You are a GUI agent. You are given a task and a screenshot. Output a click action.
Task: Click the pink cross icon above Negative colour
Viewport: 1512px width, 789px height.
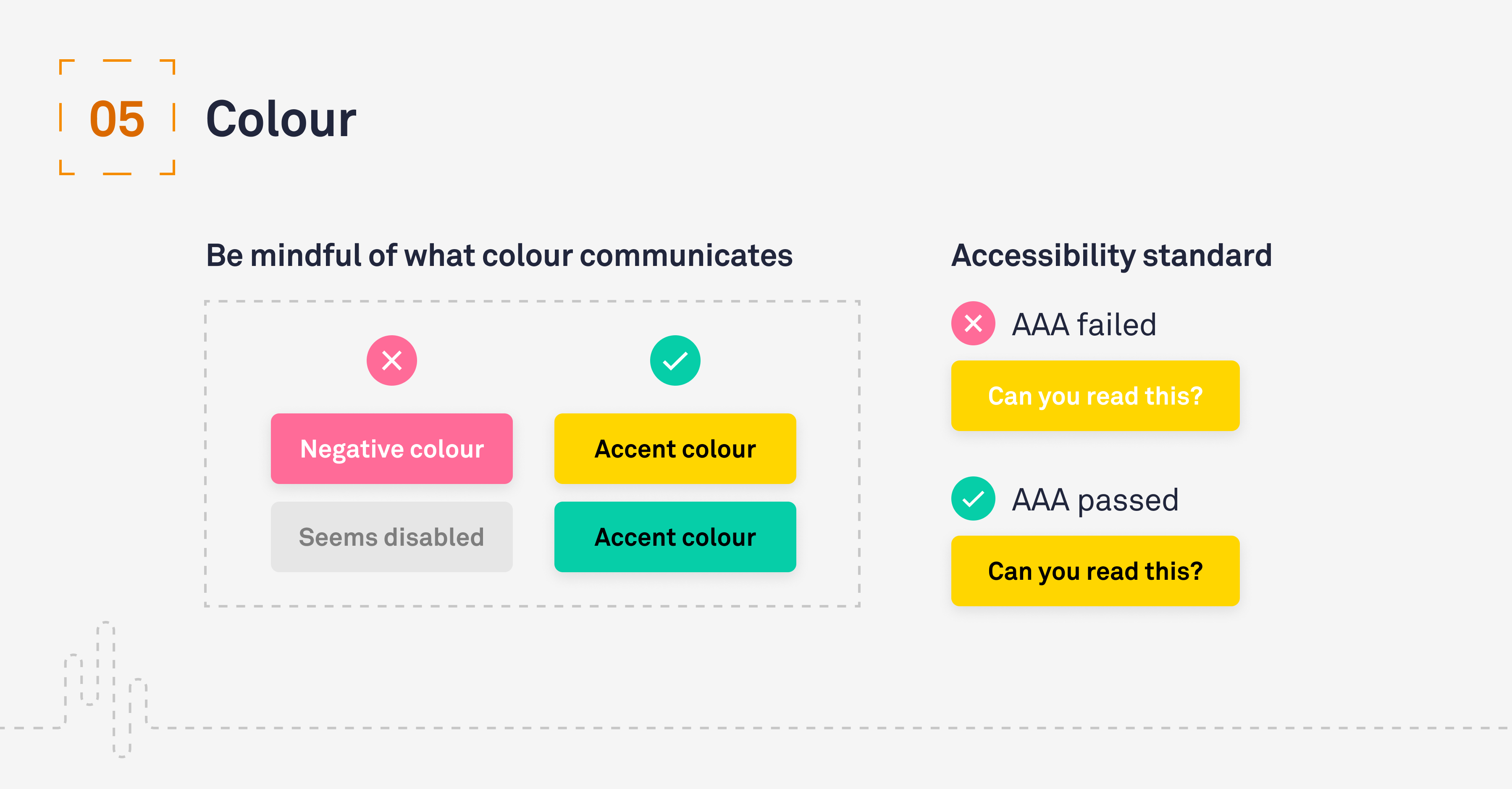tap(391, 360)
